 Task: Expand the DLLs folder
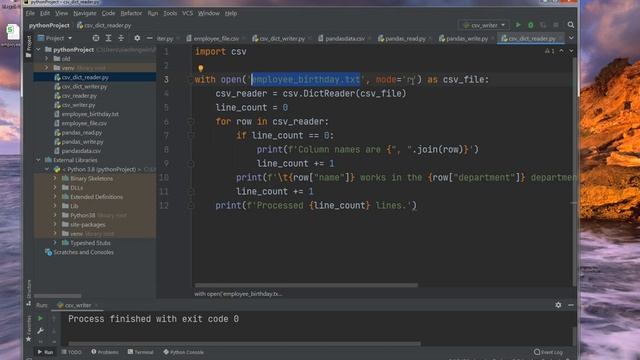pyautogui.click(x=55, y=187)
